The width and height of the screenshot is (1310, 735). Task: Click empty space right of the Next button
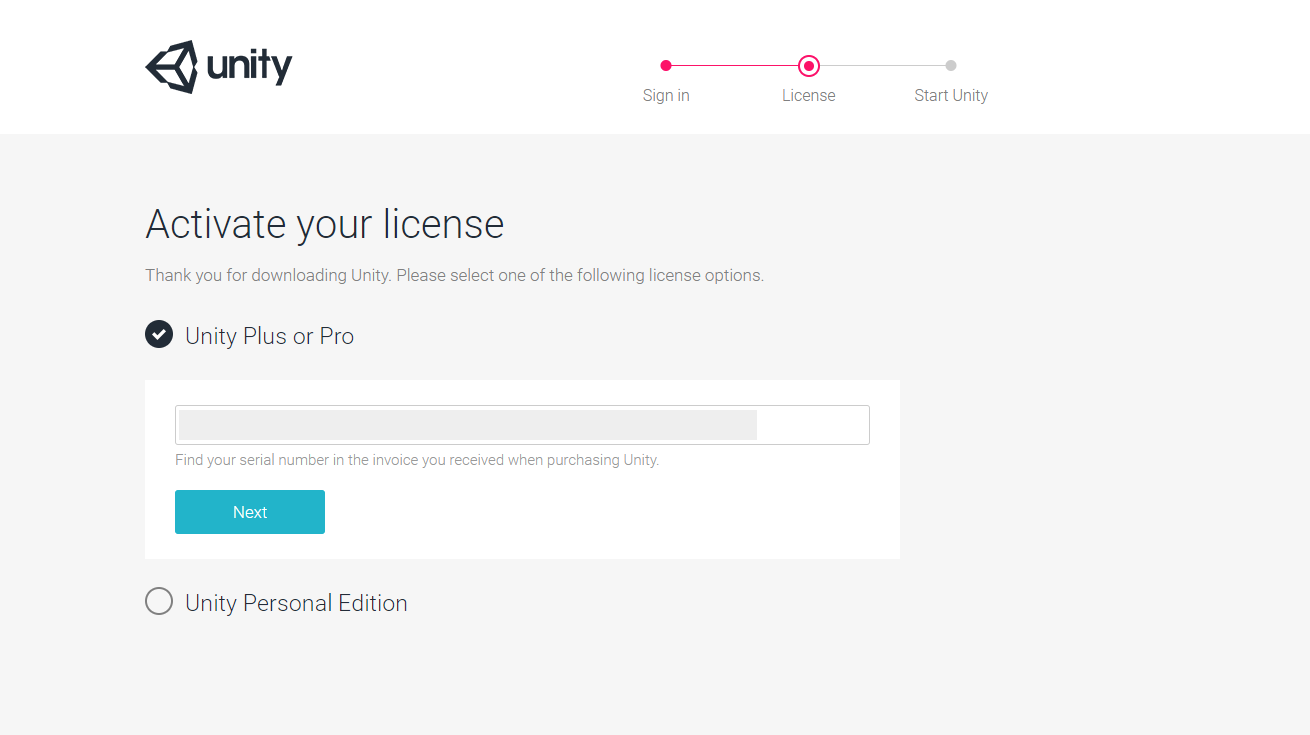[600, 512]
